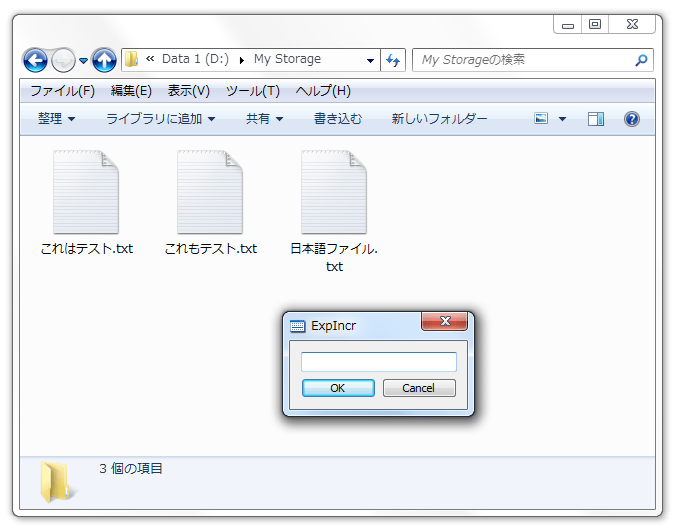Open the ファイル(F) menu

click(63, 91)
